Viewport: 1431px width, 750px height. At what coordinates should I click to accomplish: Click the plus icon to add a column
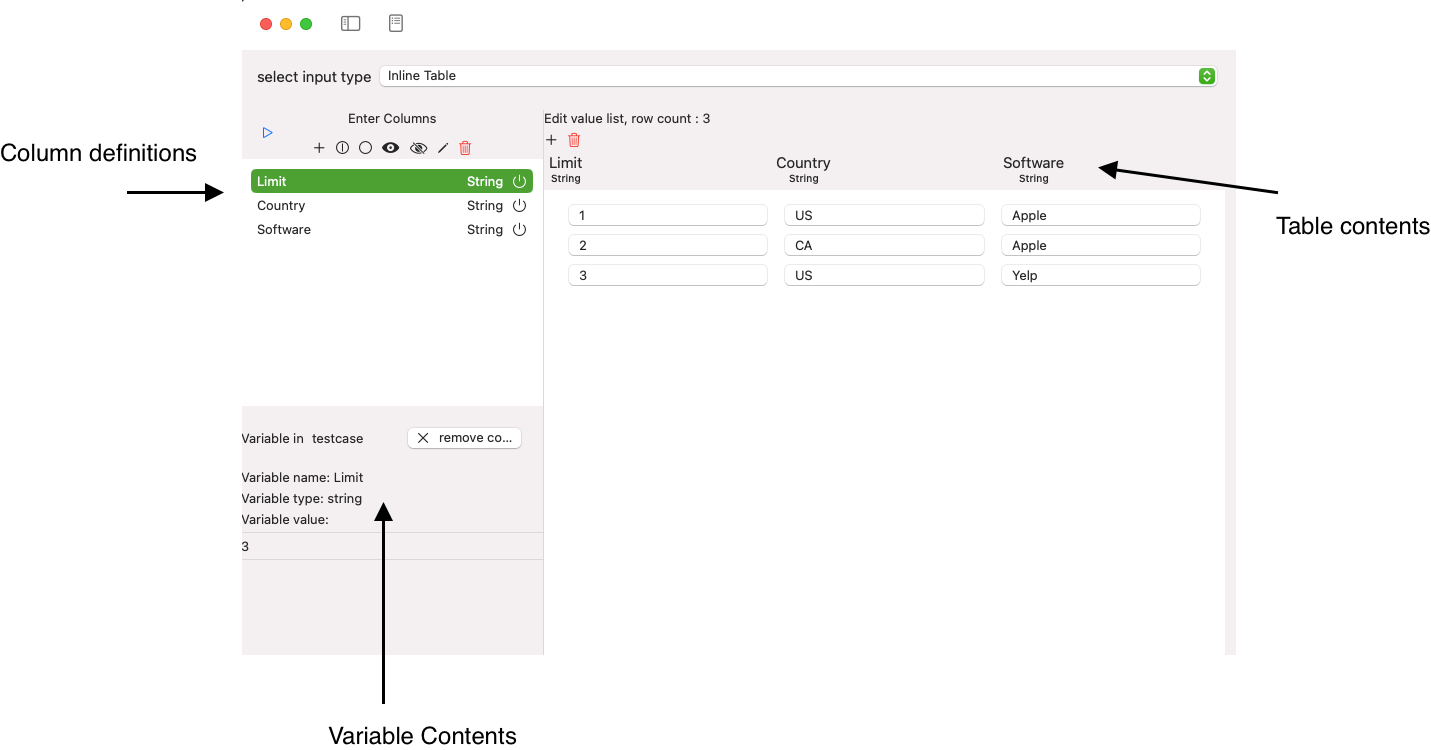pos(319,147)
